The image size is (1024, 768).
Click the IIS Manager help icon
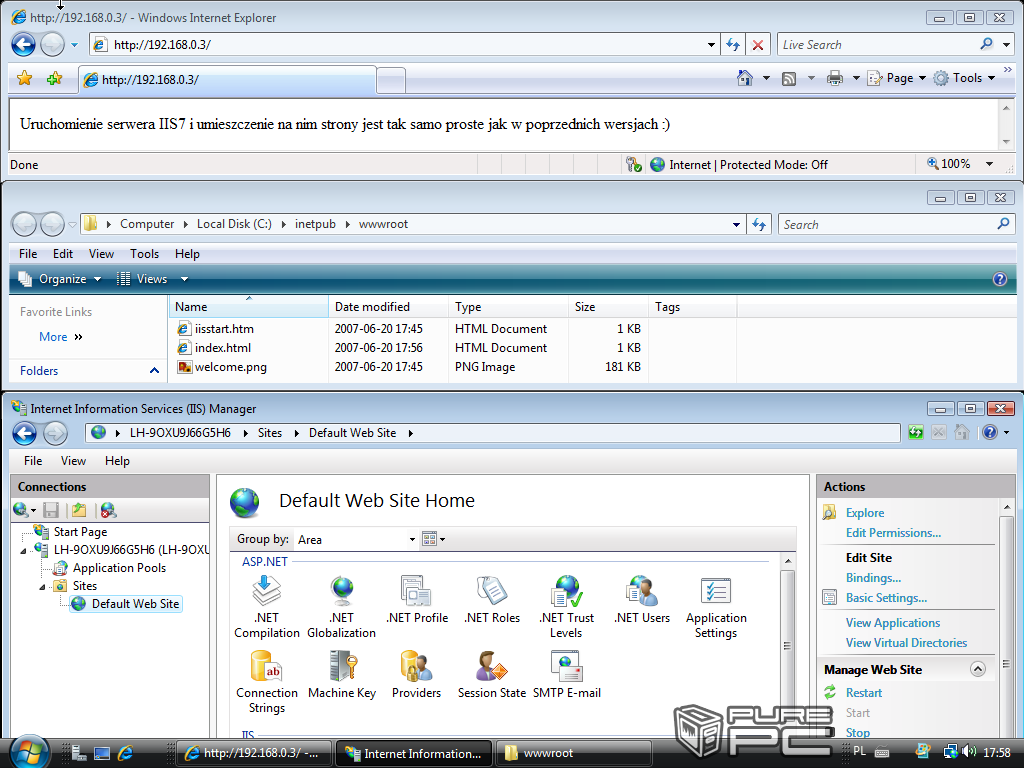pyautogui.click(x=990, y=432)
